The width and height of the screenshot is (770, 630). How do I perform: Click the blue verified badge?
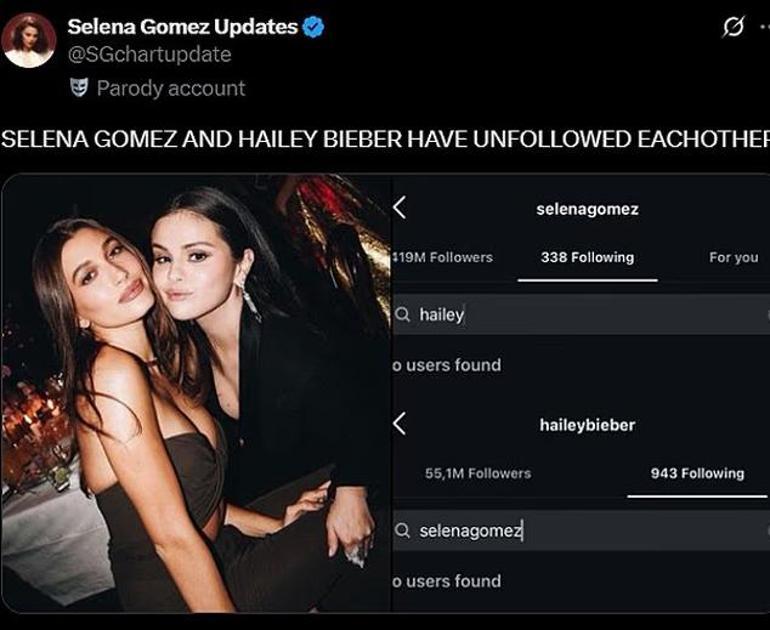click(313, 27)
